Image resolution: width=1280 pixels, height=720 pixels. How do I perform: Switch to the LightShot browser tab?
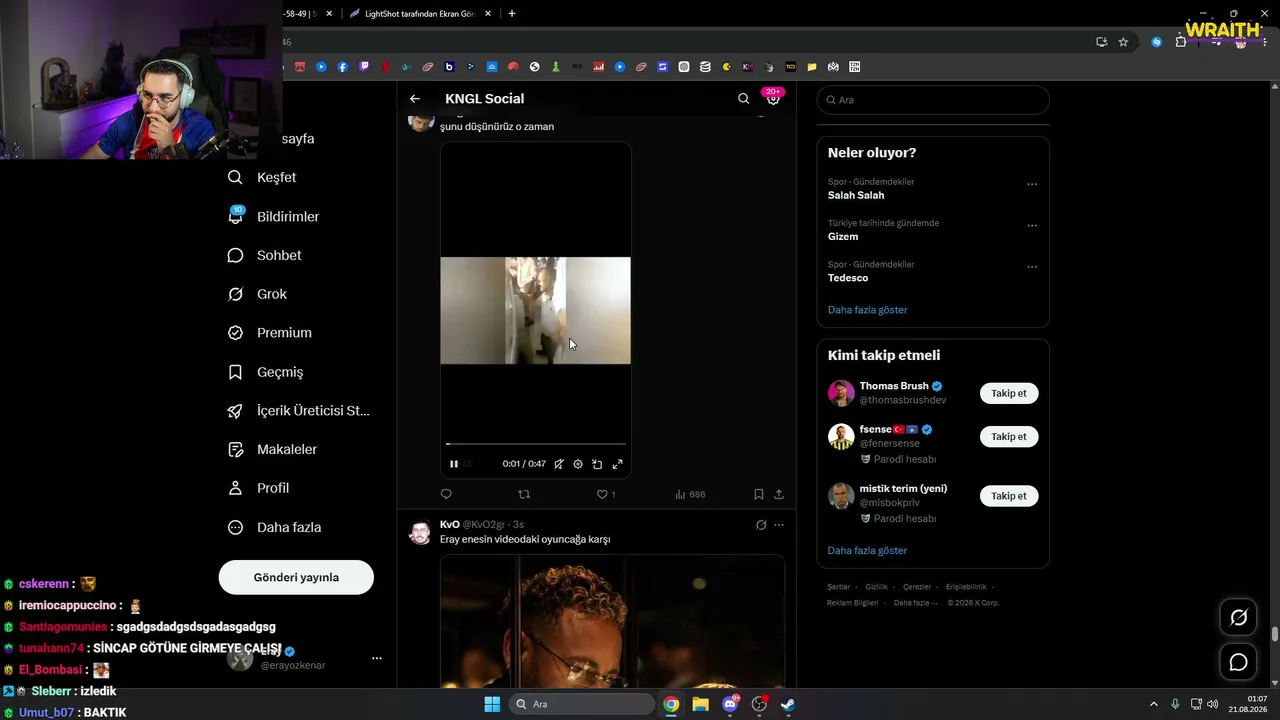tap(420, 14)
